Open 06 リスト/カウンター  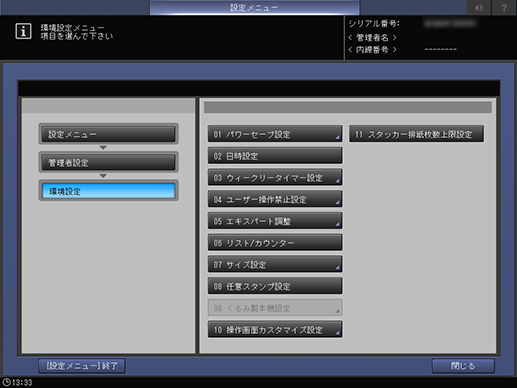[x=275, y=242]
